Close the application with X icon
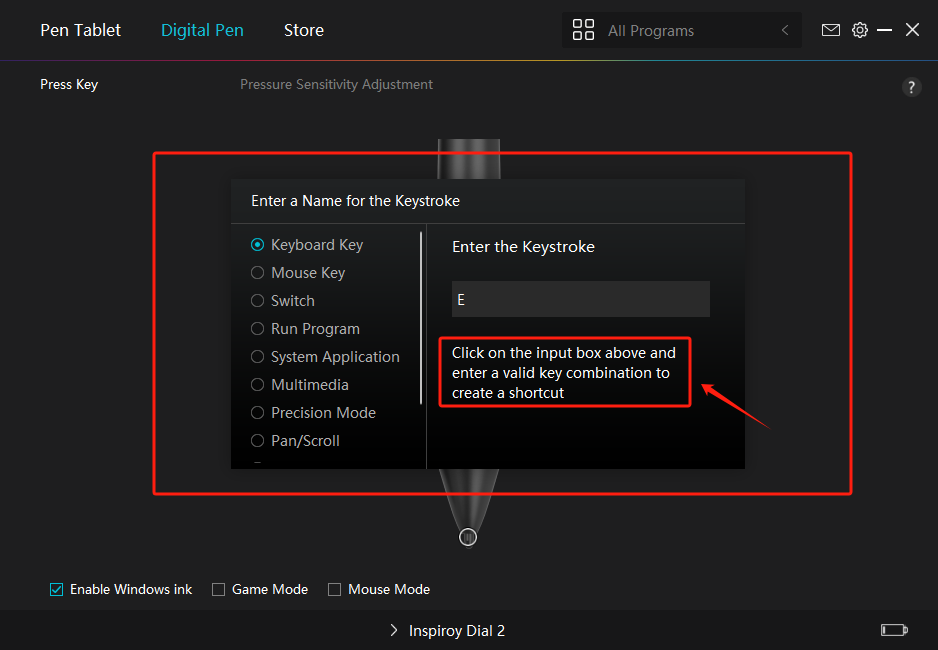This screenshot has height=650, width=938. (x=912, y=30)
